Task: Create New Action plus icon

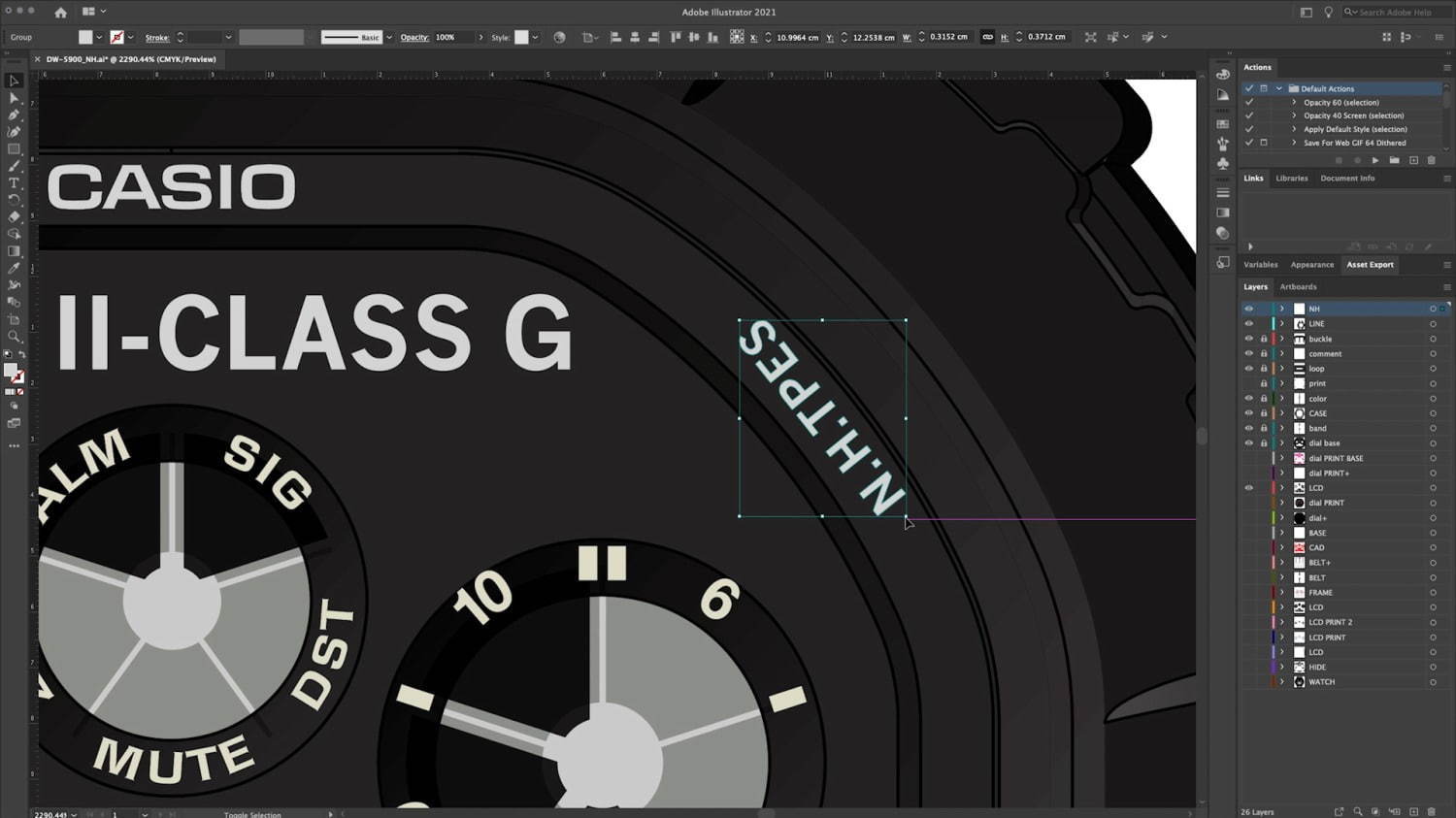Action: click(x=1413, y=160)
